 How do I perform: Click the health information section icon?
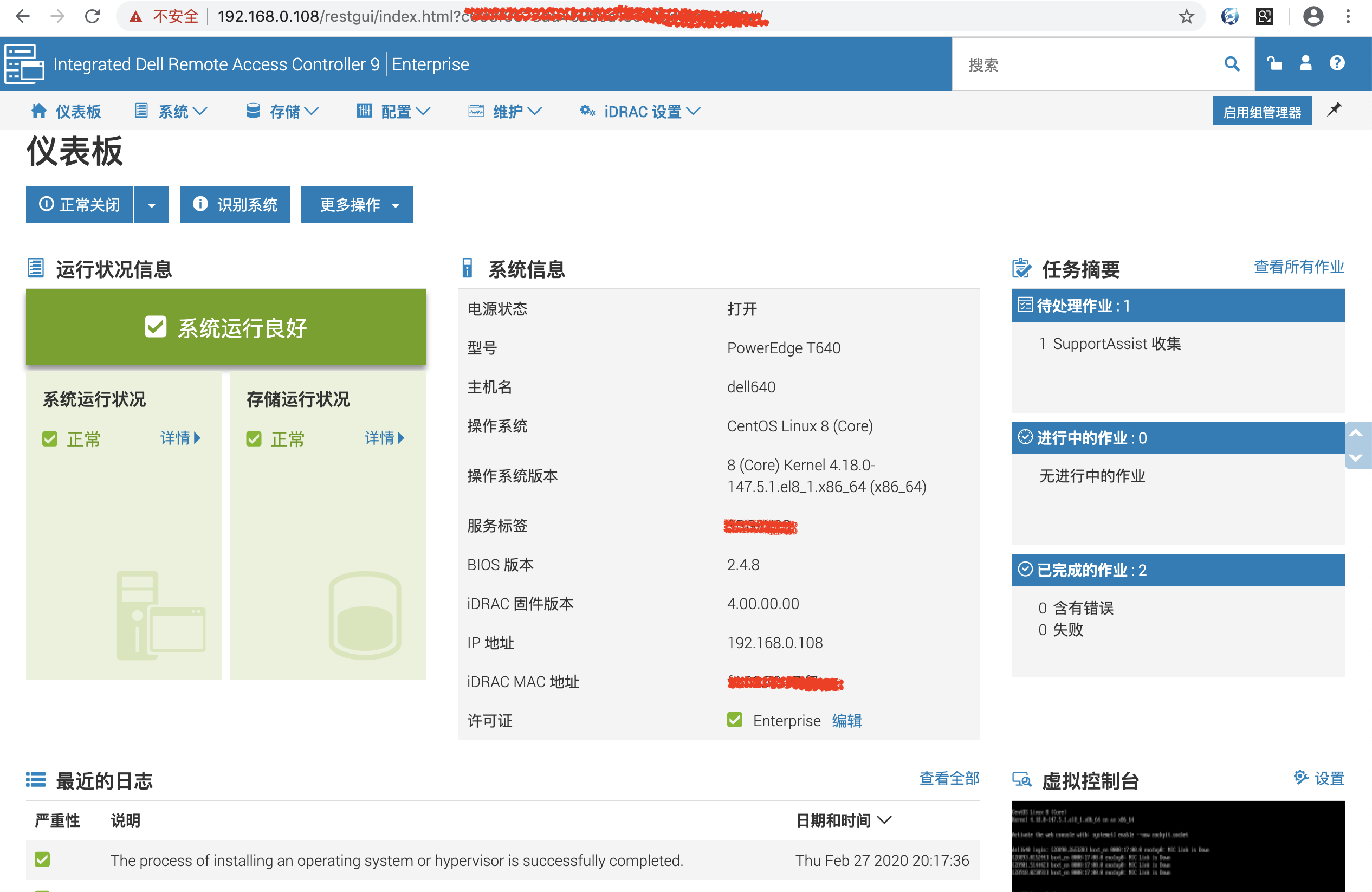[36, 268]
